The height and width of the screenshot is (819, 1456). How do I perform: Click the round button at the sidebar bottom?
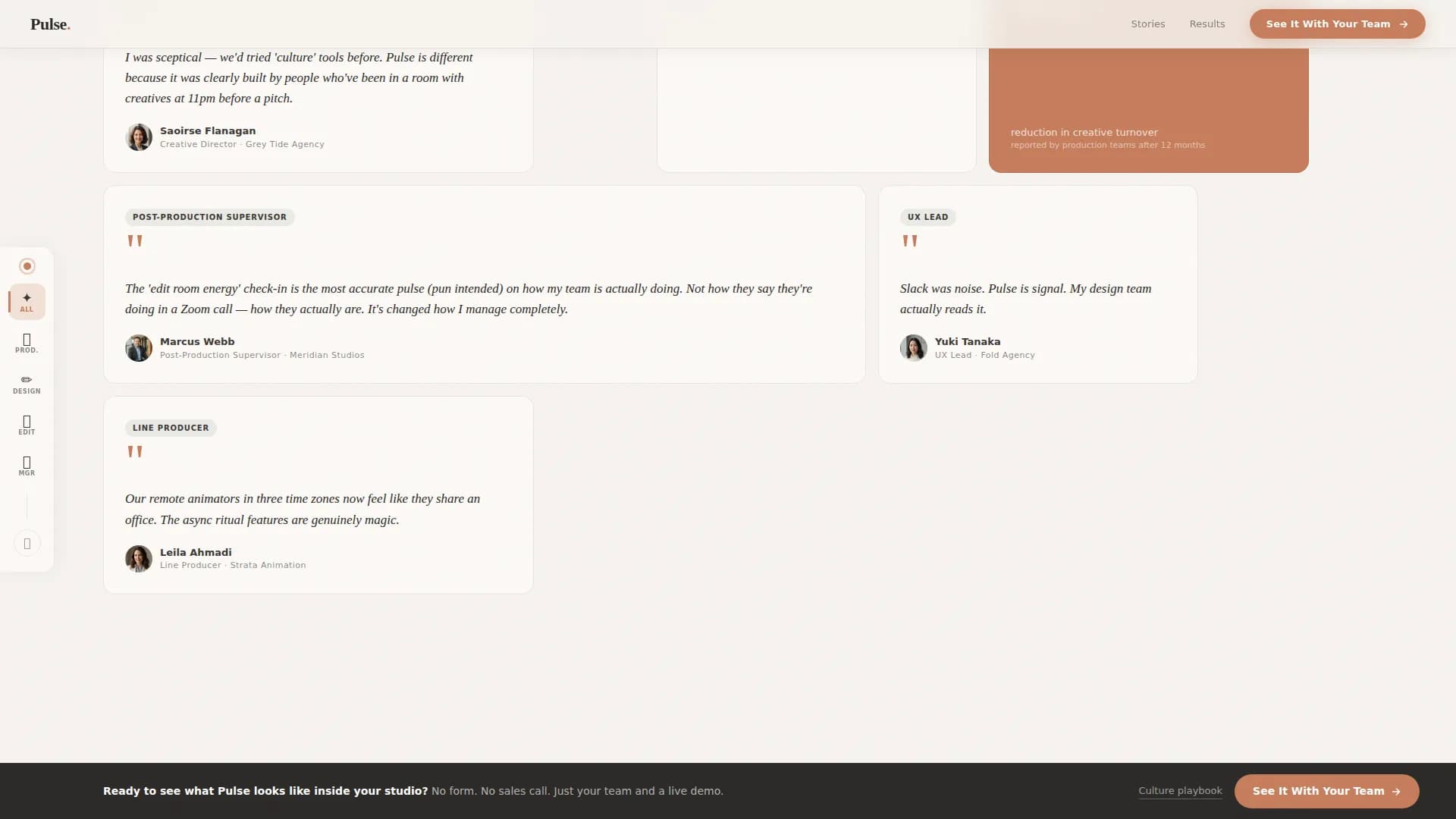(x=27, y=543)
